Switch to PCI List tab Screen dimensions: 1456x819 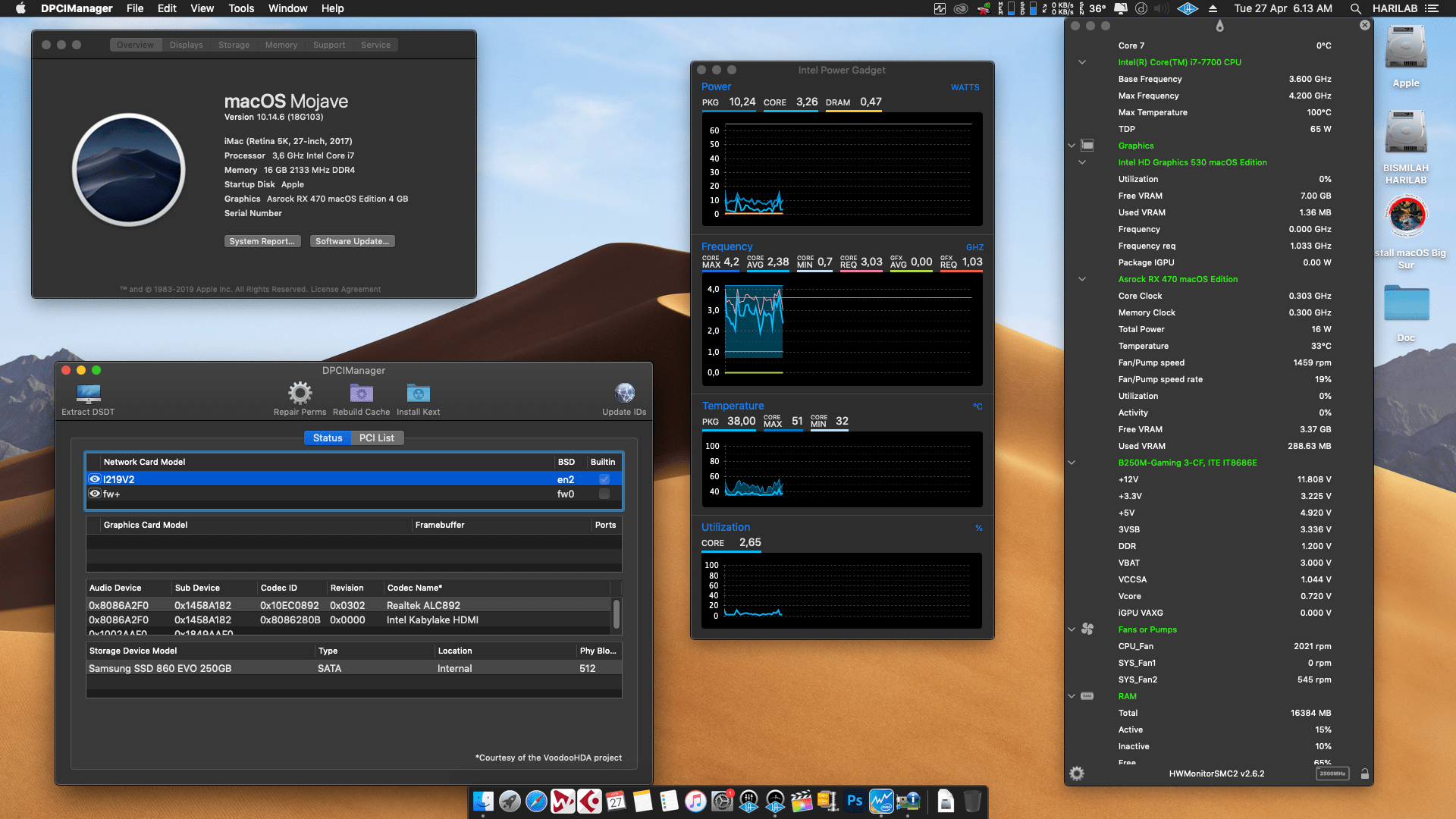click(377, 438)
